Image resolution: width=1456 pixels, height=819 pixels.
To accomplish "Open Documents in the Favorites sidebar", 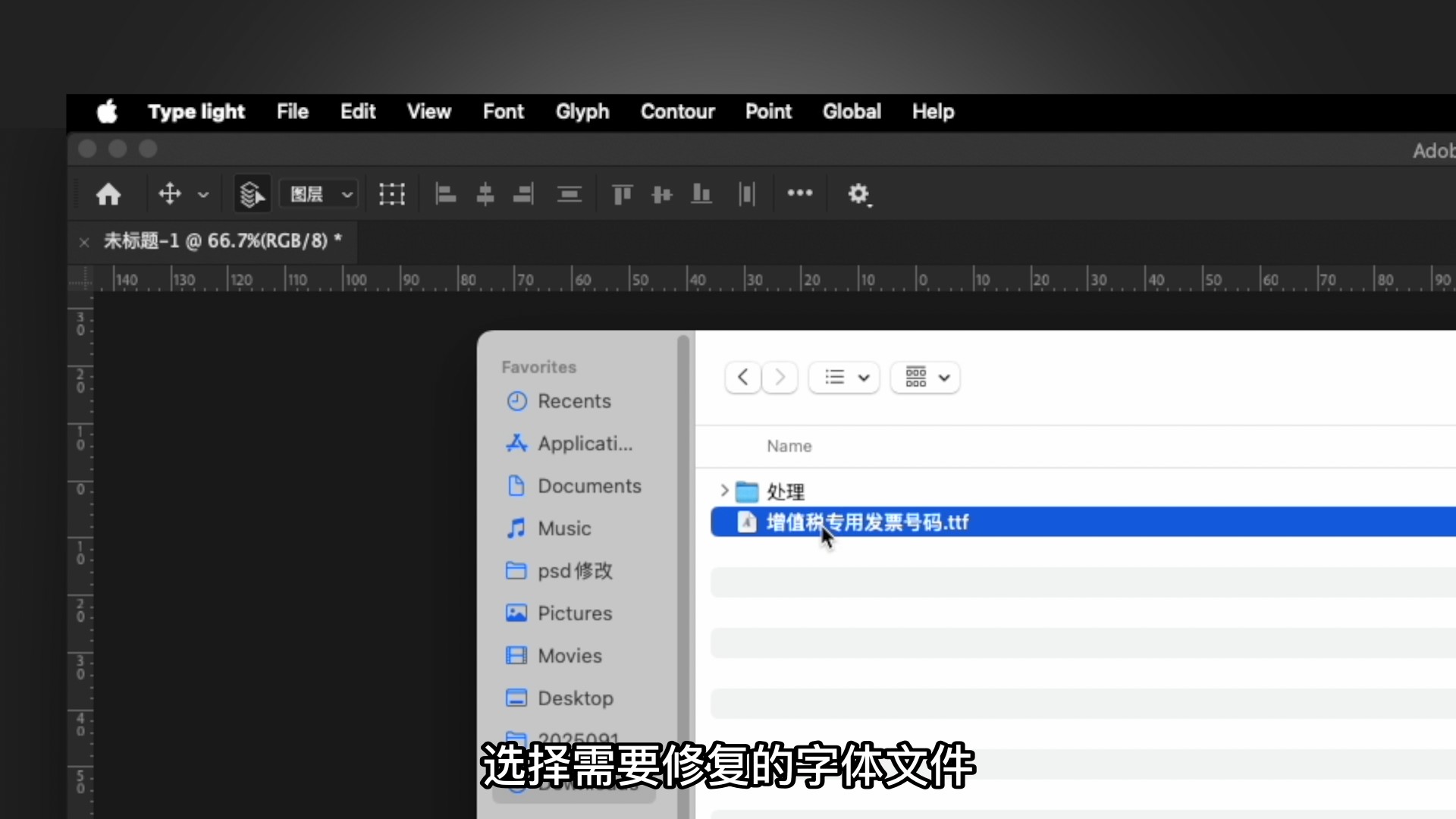I will tap(588, 486).
